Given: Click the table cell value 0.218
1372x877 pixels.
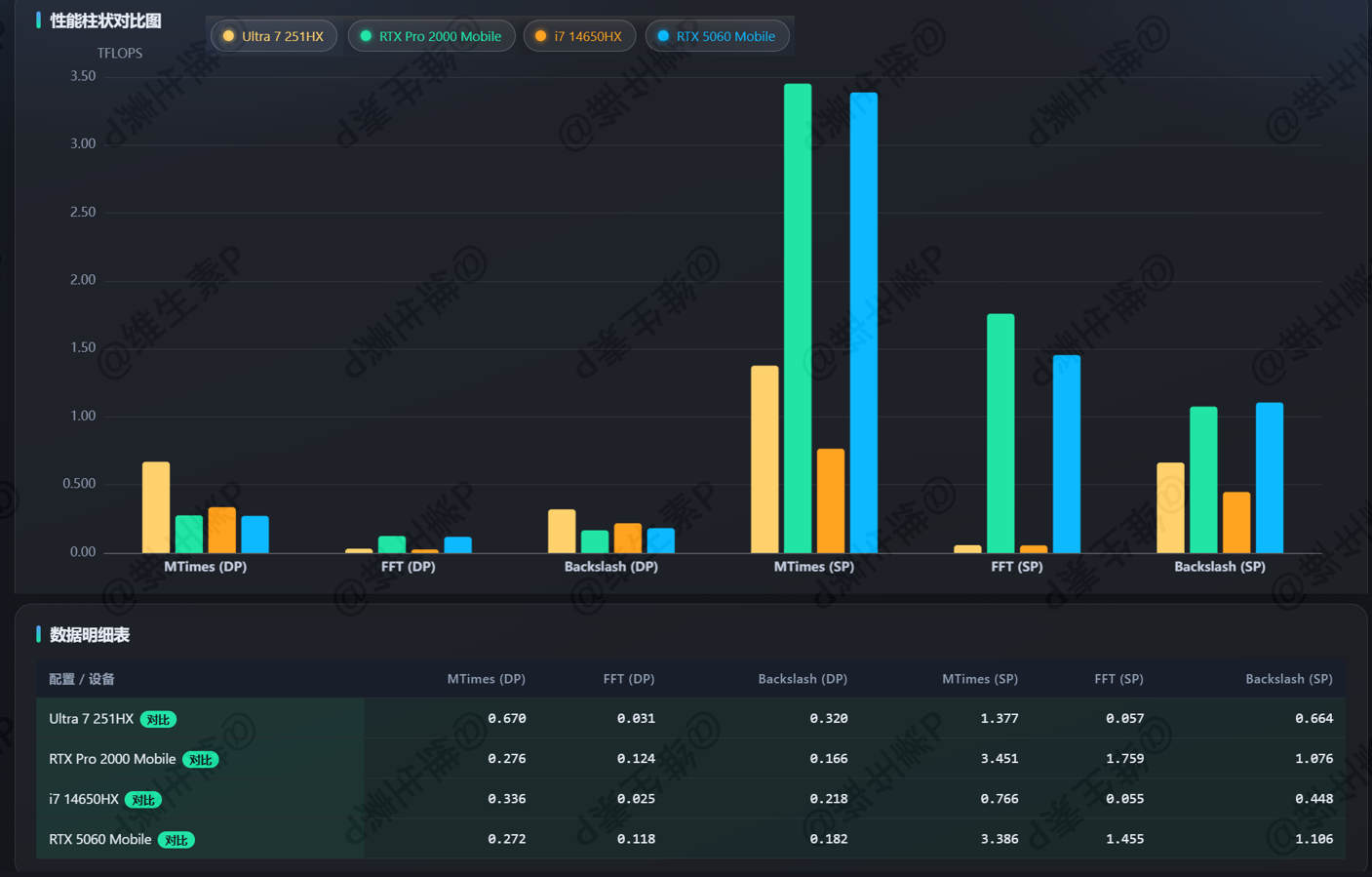Looking at the screenshot, I should coord(829,799).
